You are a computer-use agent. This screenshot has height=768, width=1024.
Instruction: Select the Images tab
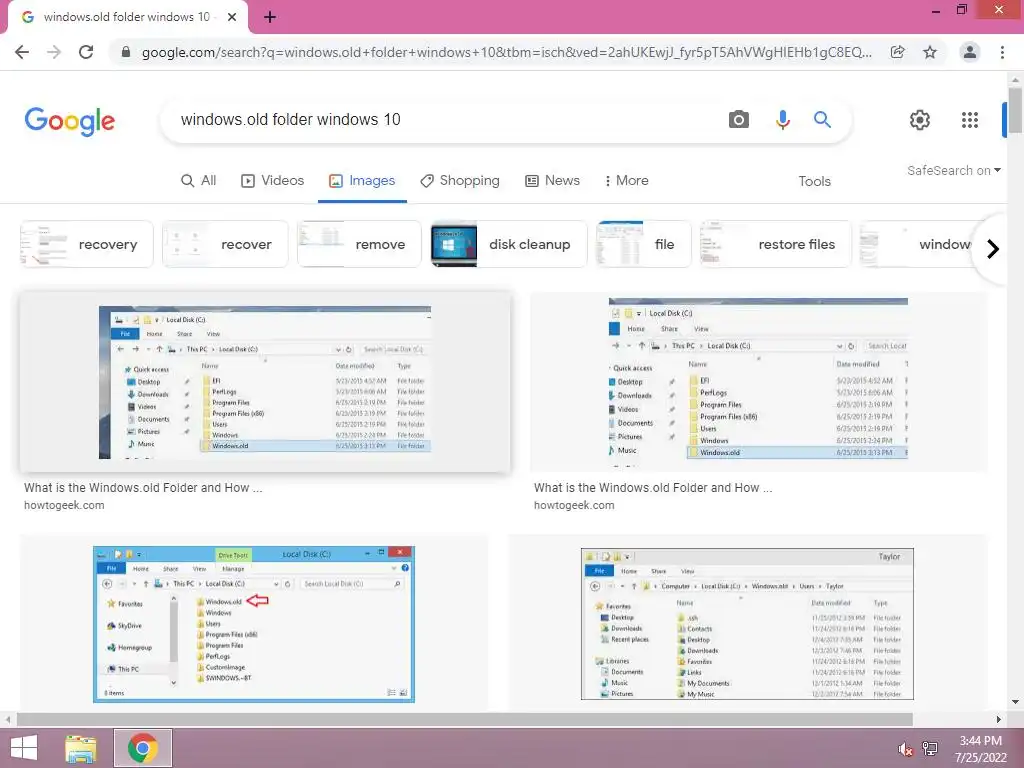click(x=362, y=181)
